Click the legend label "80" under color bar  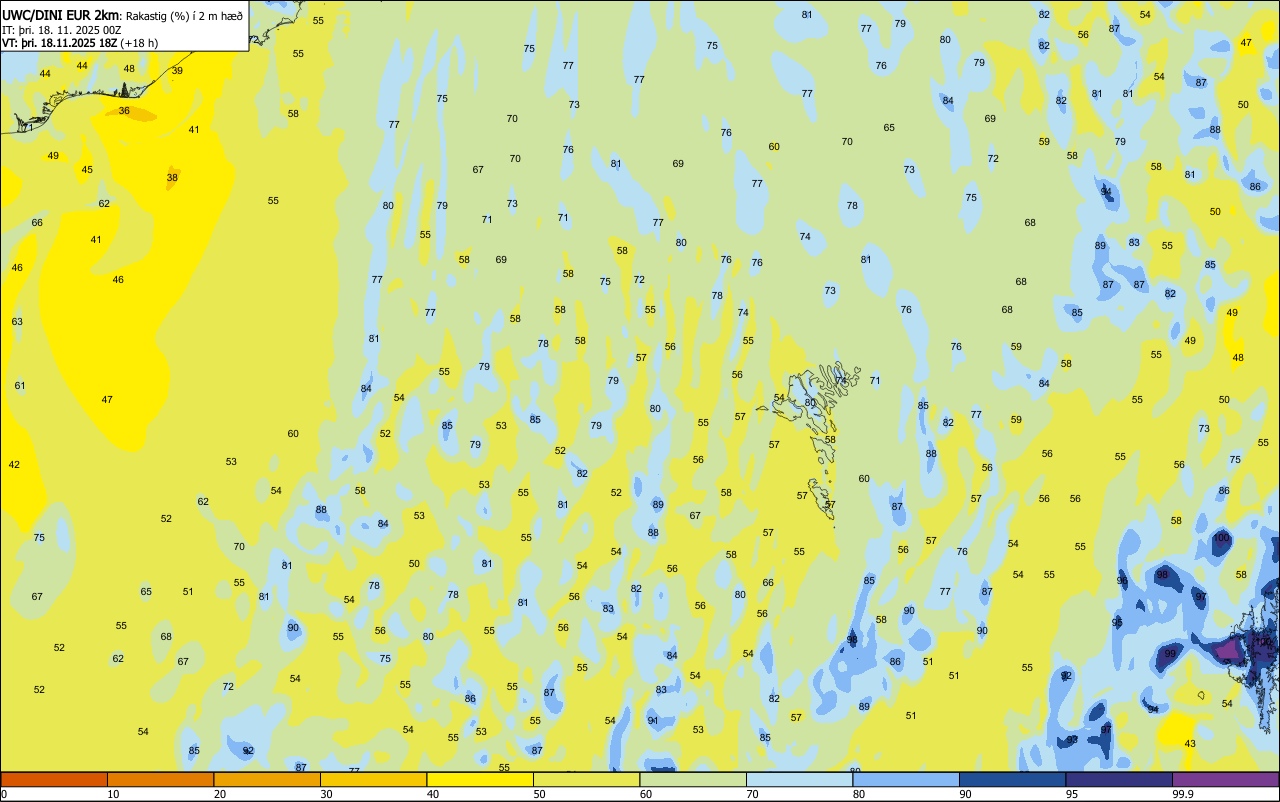click(859, 794)
